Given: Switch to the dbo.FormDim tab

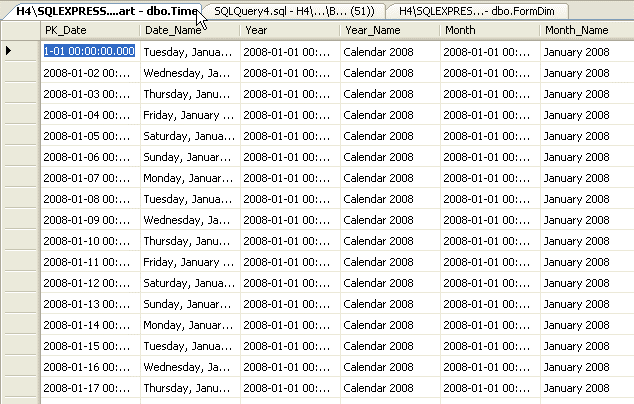Looking at the screenshot, I should point(464,10).
